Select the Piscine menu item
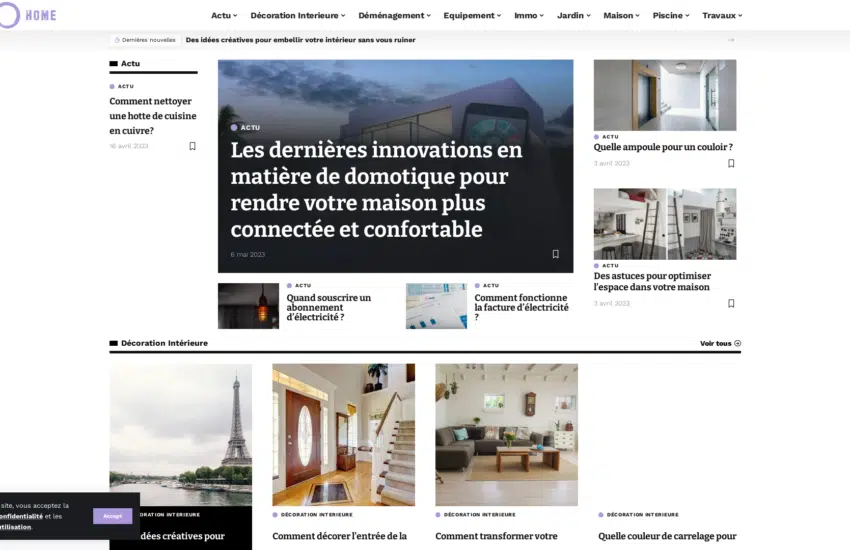 point(671,16)
